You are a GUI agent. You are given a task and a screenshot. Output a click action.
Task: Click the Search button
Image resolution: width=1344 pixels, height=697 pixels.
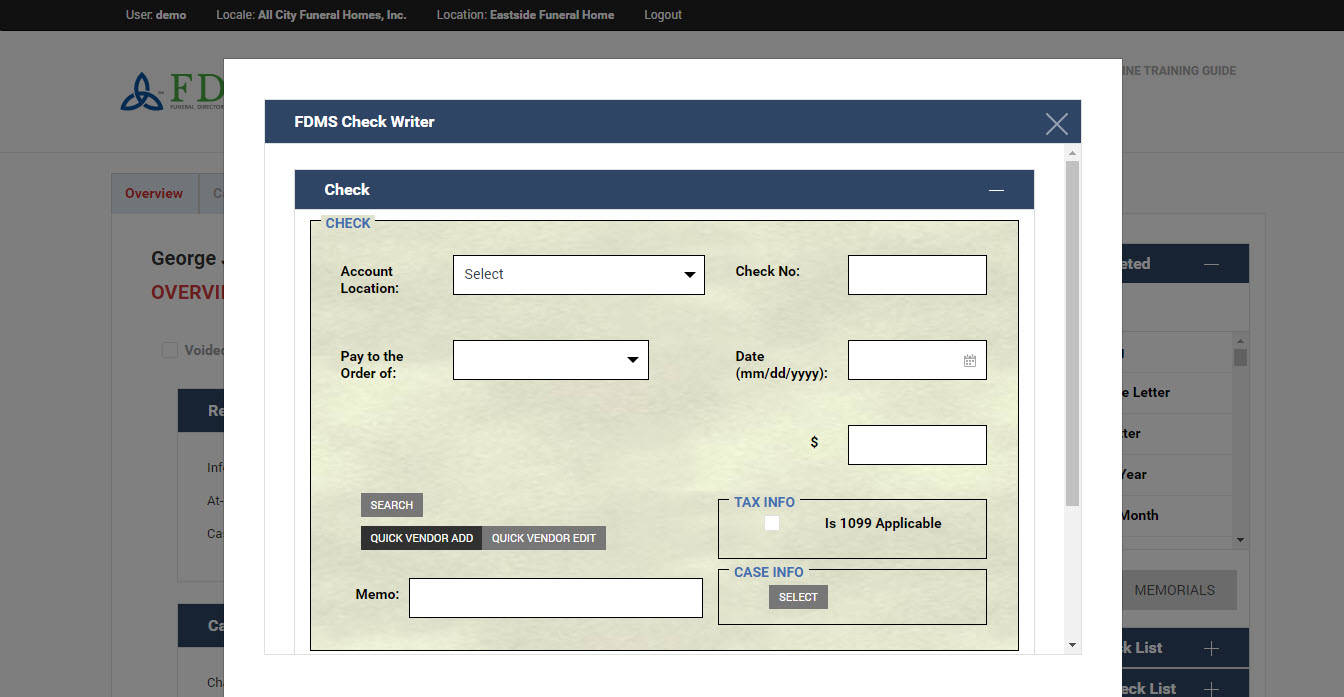(391, 505)
